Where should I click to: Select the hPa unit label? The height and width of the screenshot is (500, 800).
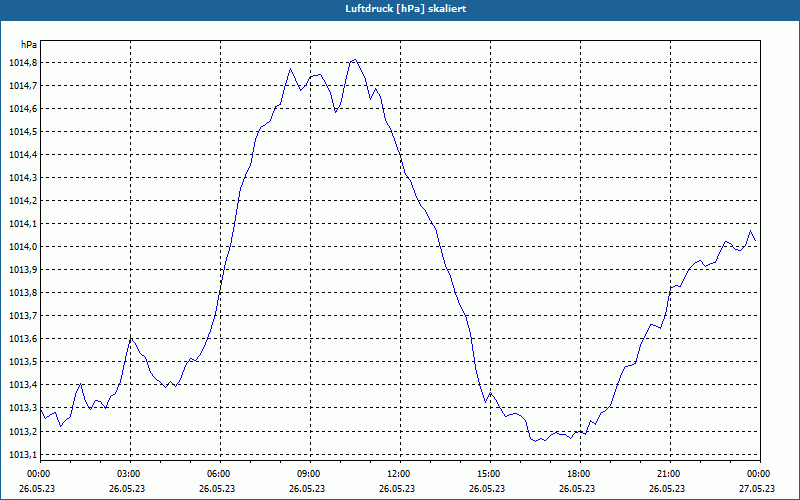pyautogui.click(x=29, y=44)
